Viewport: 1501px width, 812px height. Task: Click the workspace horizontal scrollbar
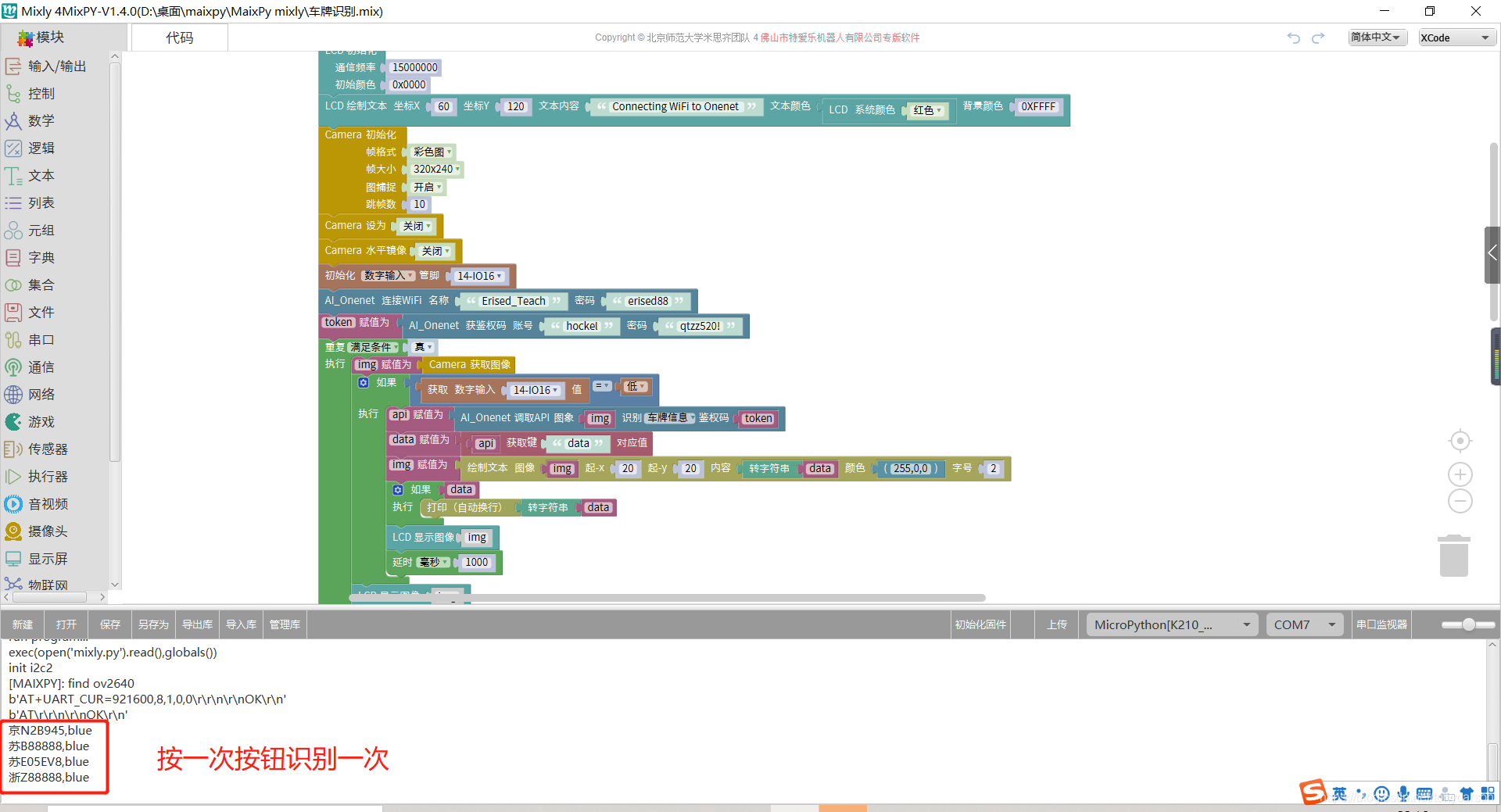coord(667,598)
